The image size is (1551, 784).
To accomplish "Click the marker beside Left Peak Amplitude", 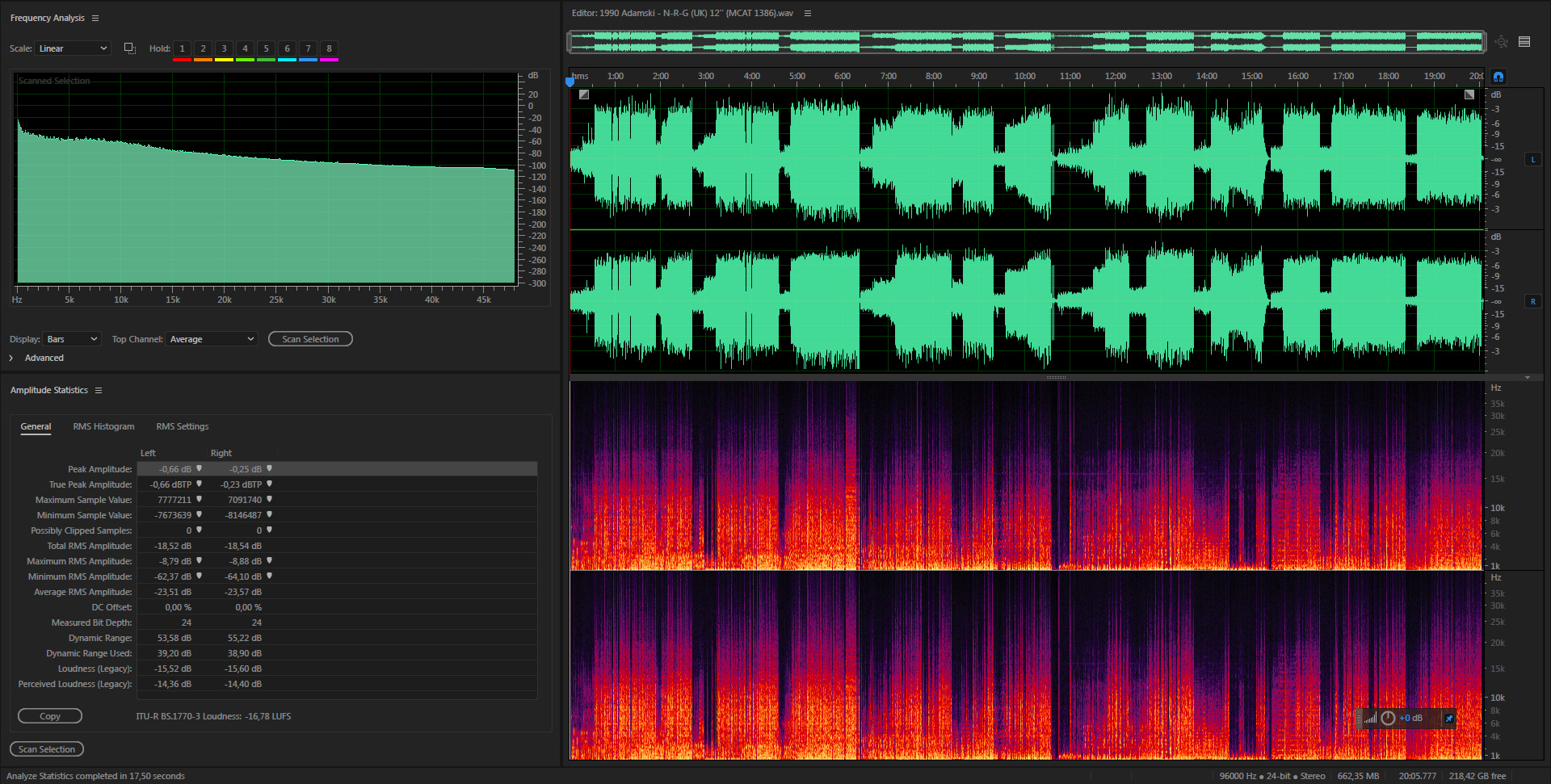I will coord(199,468).
